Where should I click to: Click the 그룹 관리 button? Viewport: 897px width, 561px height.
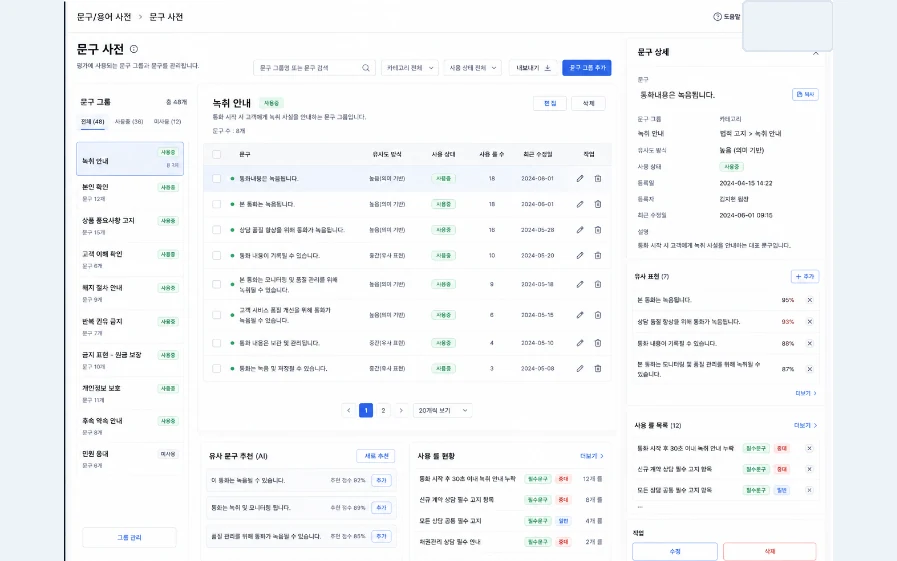[129, 538]
